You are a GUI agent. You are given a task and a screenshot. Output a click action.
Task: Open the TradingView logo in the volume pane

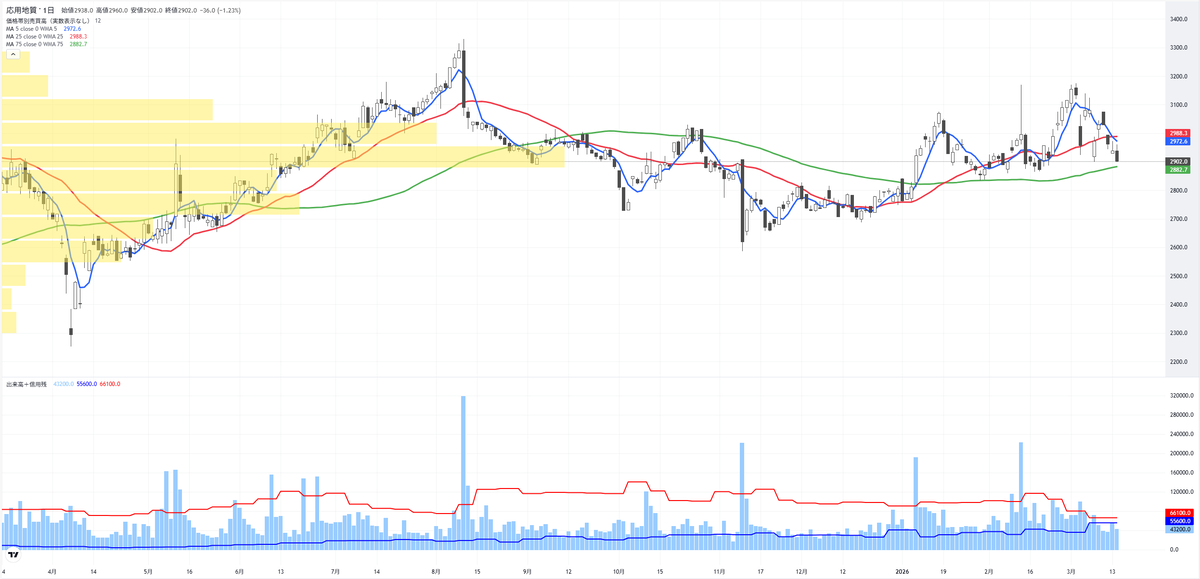[x=14, y=555]
